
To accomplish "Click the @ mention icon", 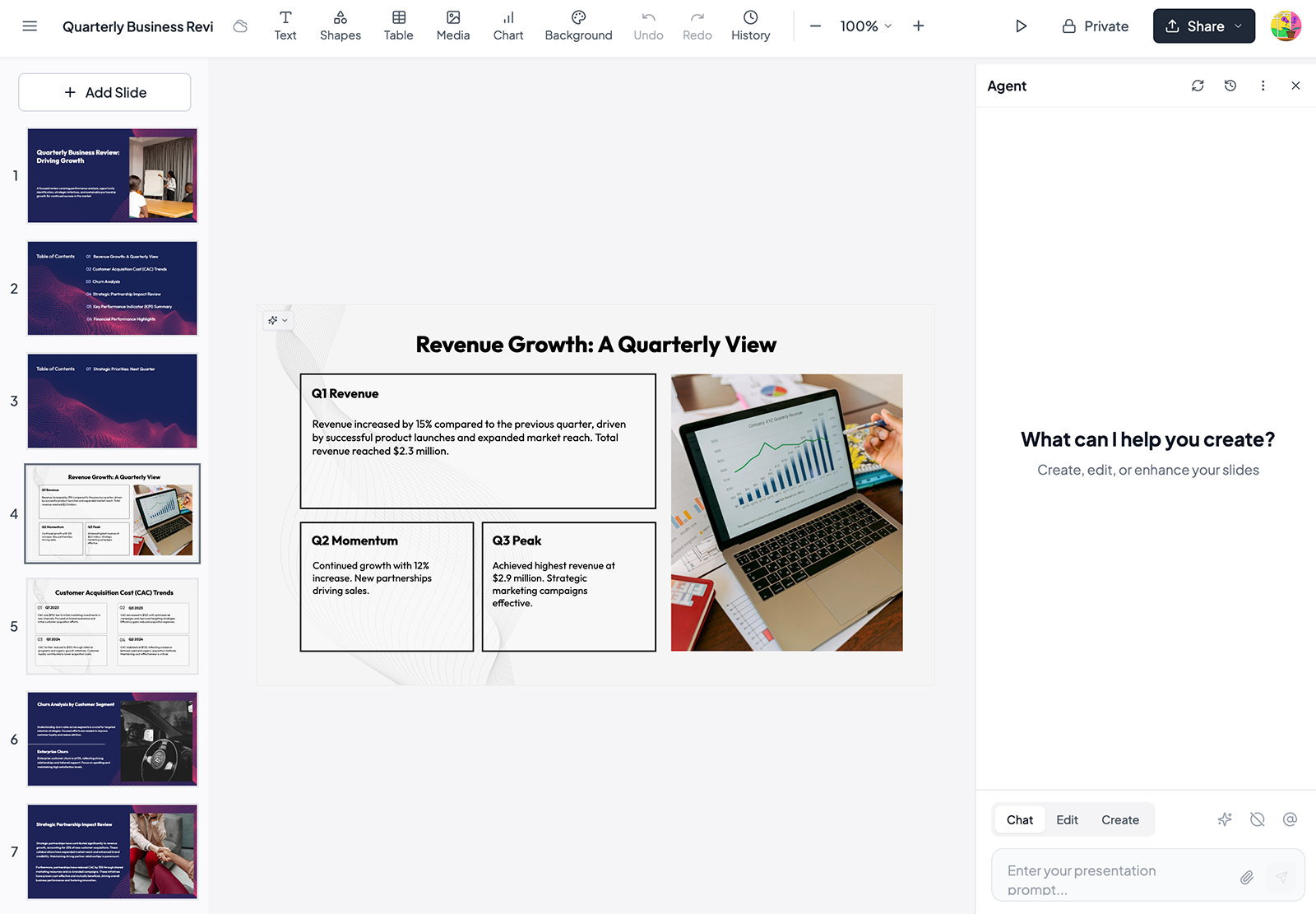I will [1290, 819].
